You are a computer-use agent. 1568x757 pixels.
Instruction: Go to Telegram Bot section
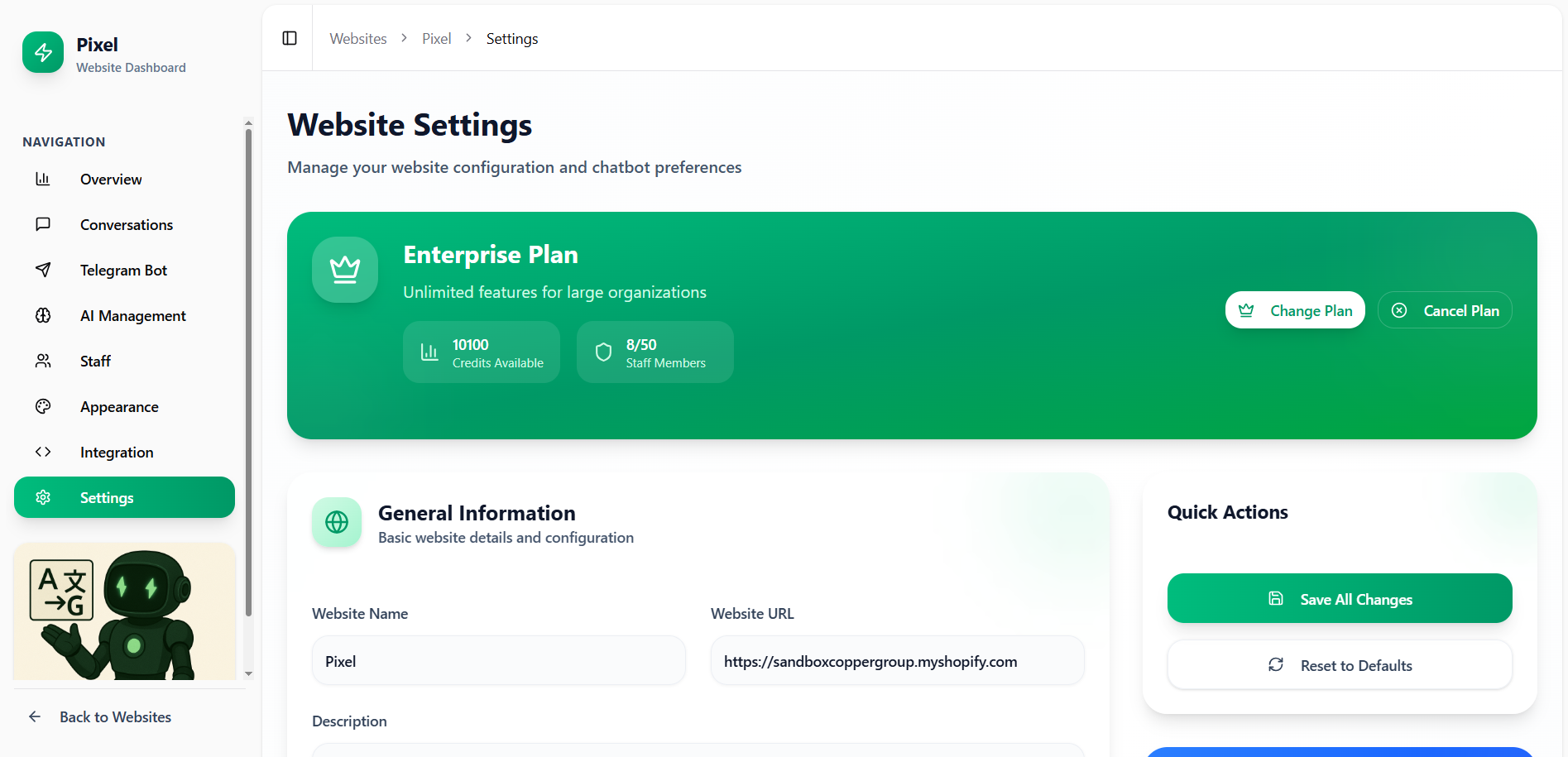124,270
